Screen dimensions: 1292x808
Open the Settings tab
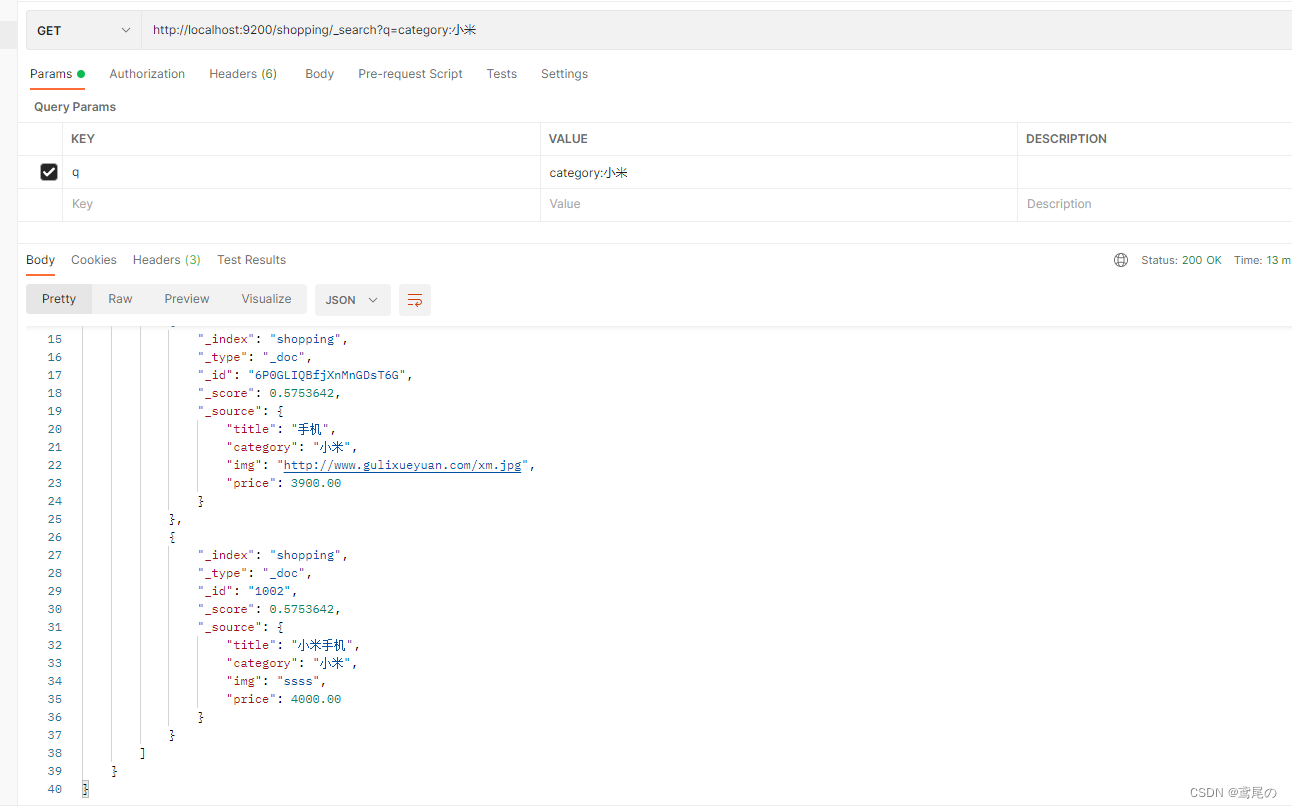click(x=564, y=74)
